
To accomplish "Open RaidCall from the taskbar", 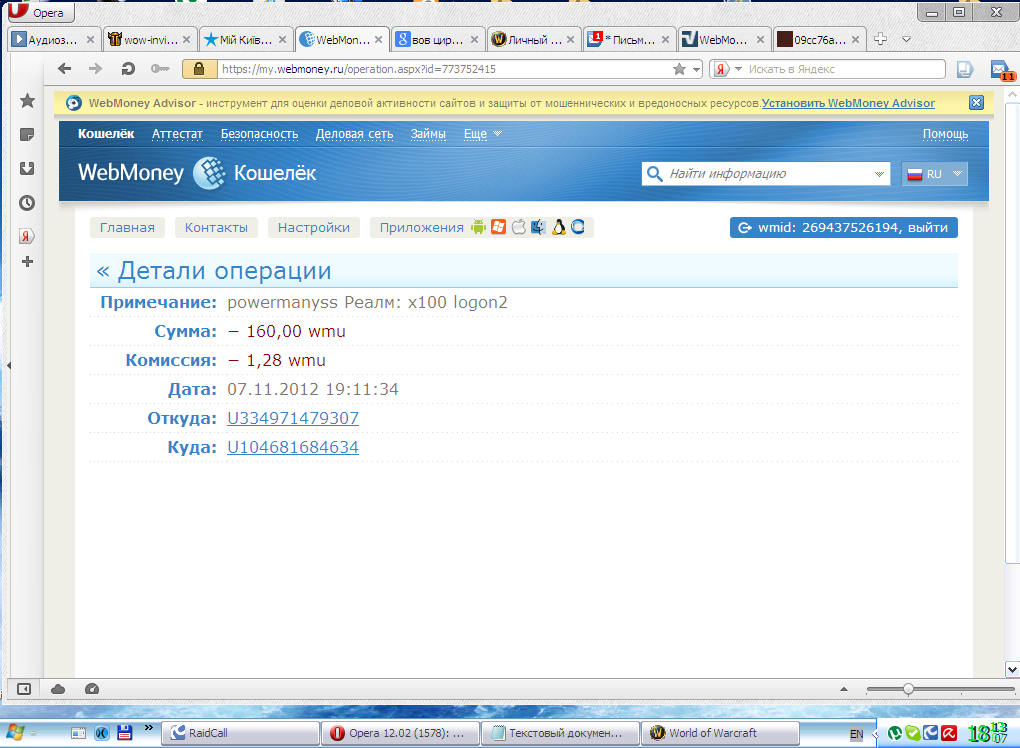I will pyautogui.click(x=240, y=733).
